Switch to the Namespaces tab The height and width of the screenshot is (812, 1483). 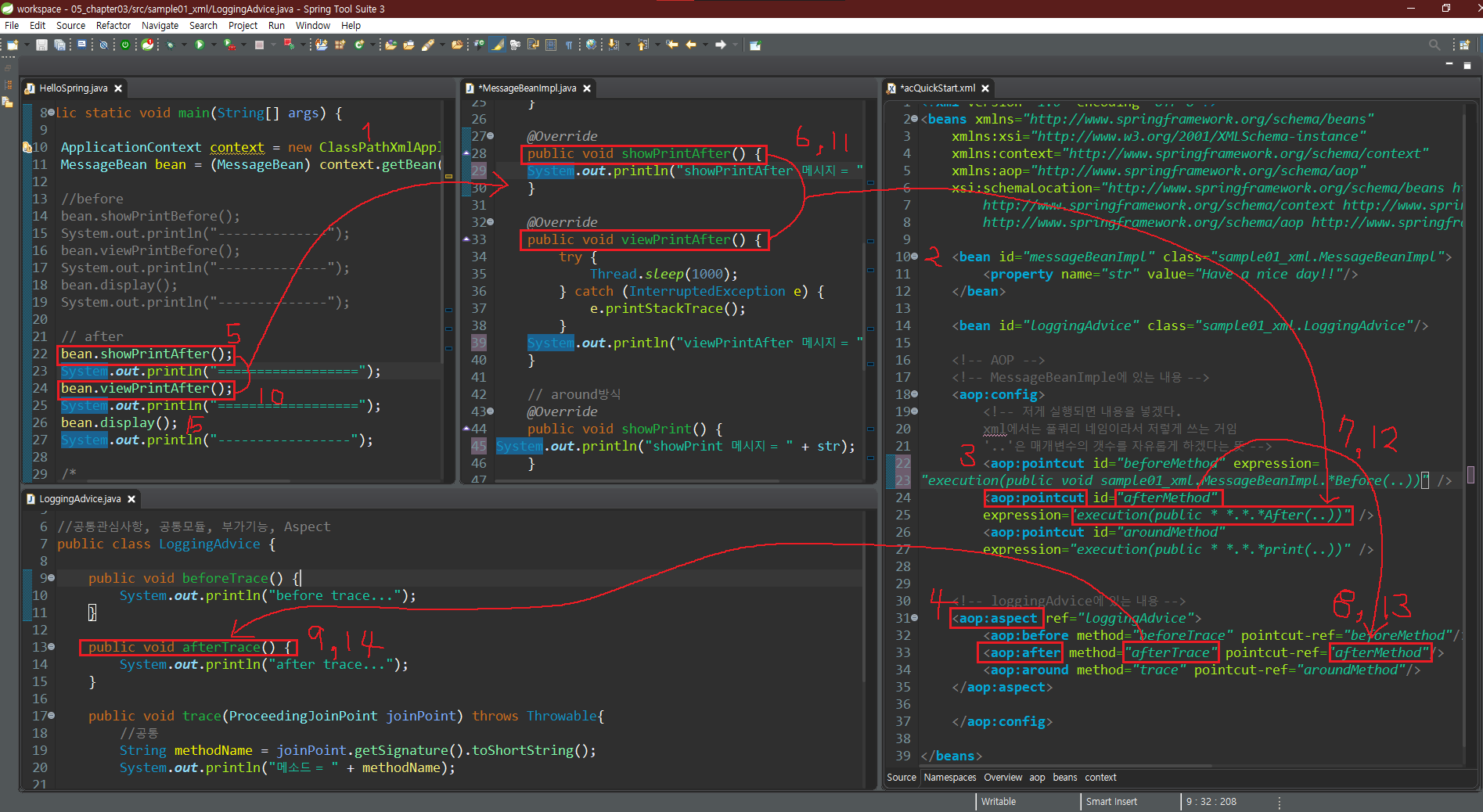pyautogui.click(x=949, y=778)
